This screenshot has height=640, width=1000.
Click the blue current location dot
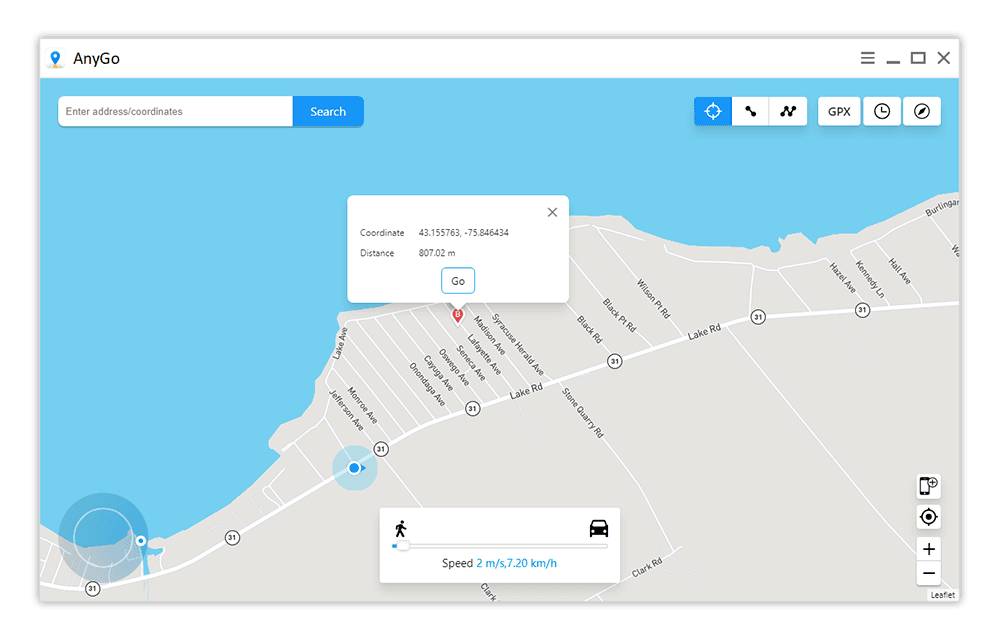(354, 468)
